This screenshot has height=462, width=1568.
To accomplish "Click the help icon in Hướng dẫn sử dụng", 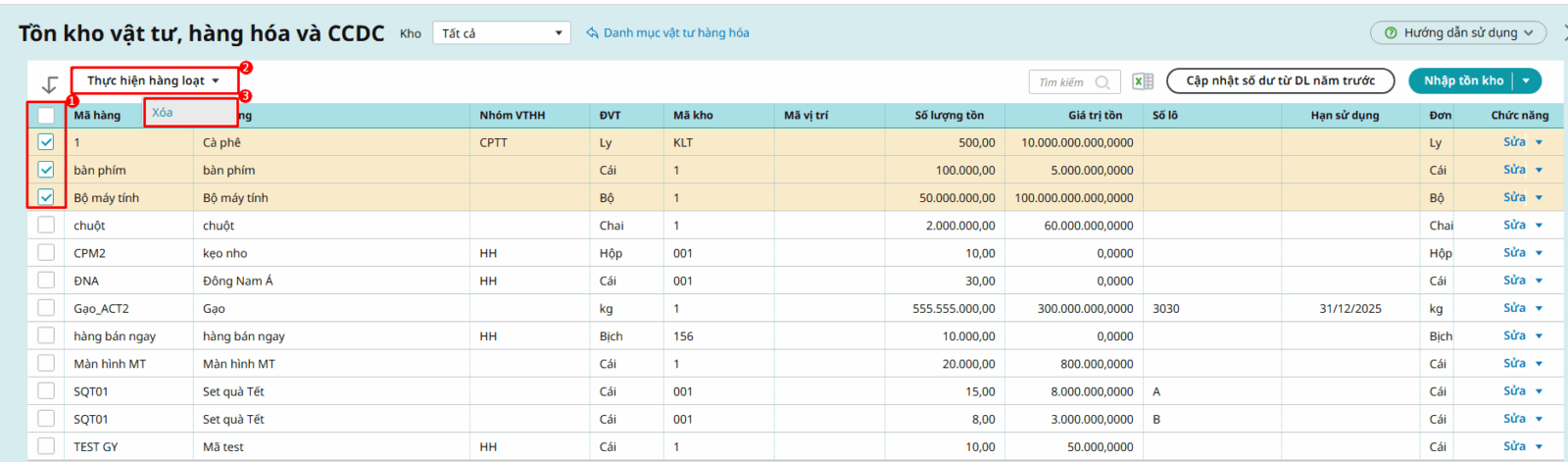I will tap(1391, 33).
